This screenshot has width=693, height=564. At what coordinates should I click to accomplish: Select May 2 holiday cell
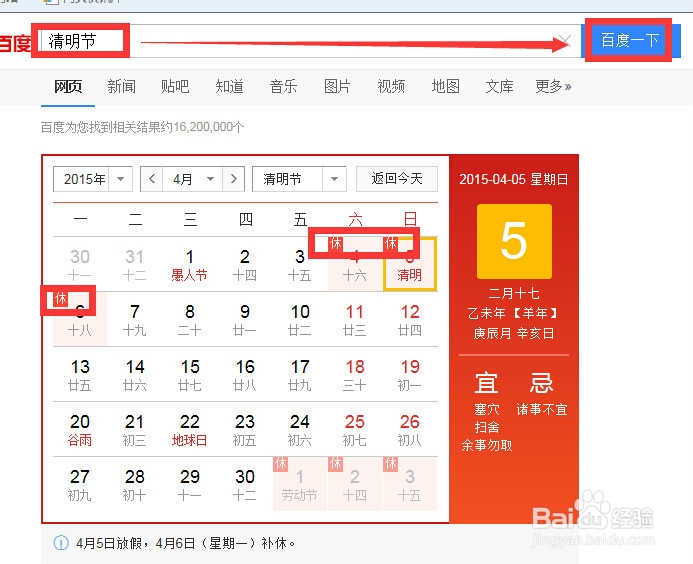355,484
